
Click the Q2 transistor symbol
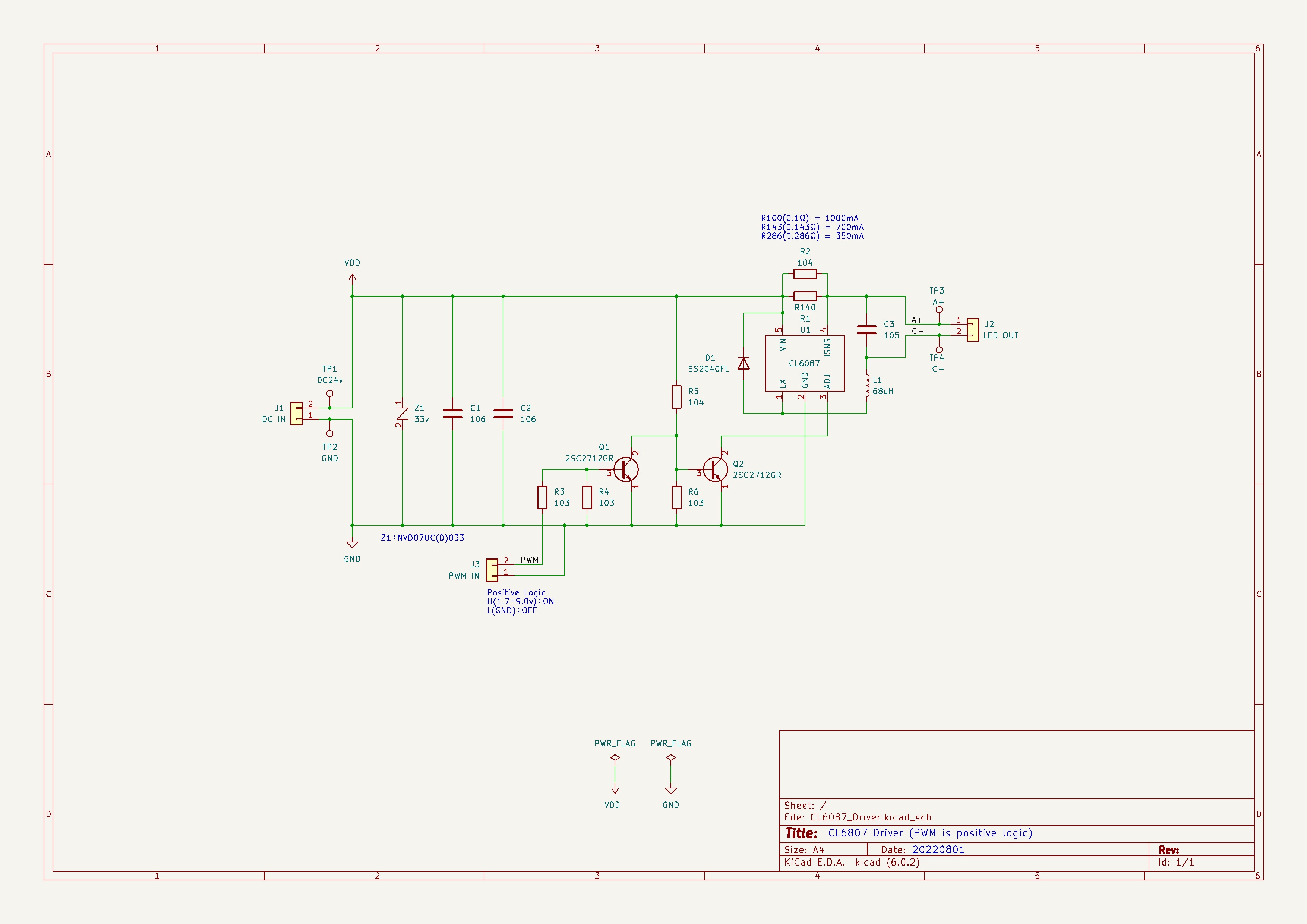point(715,469)
